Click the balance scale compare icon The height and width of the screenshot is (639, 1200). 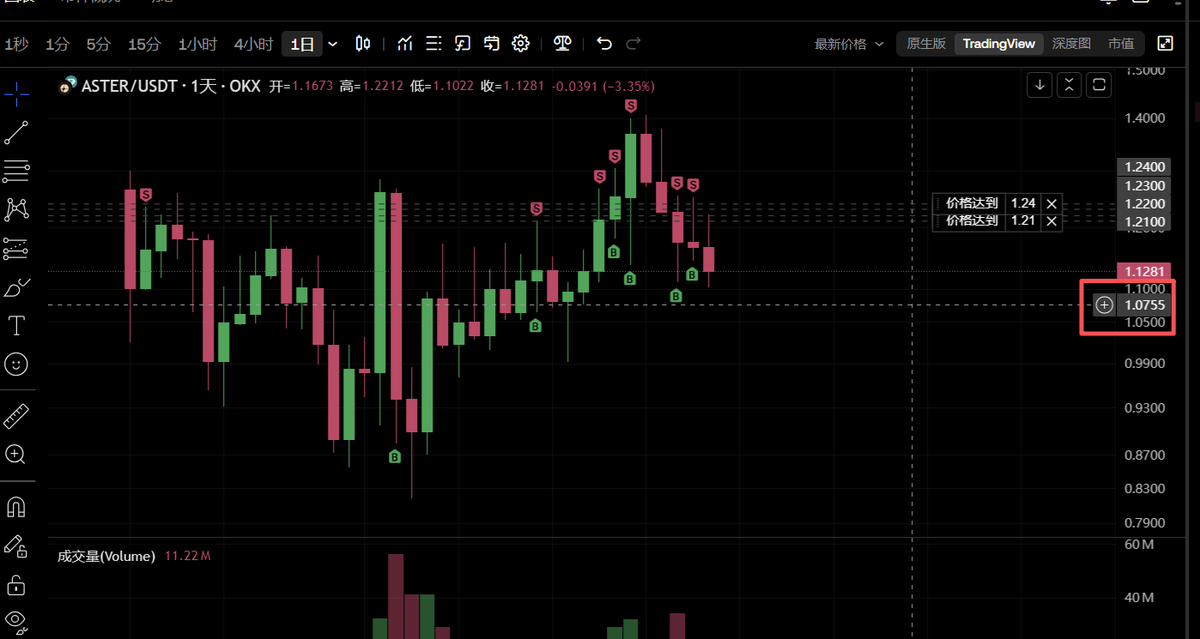pos(563,44)
